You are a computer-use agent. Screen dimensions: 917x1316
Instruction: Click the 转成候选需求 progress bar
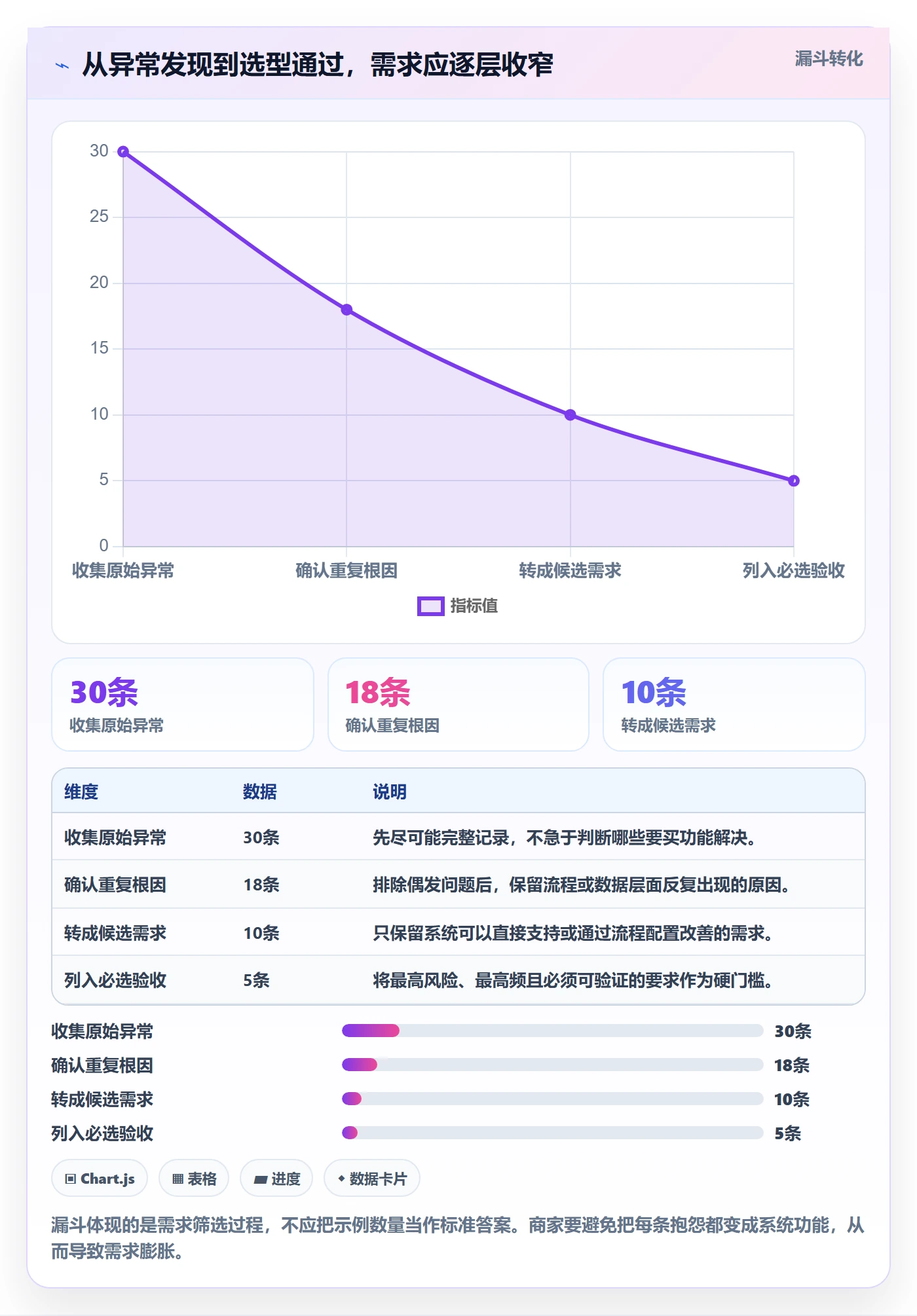tap(552, 1099)
